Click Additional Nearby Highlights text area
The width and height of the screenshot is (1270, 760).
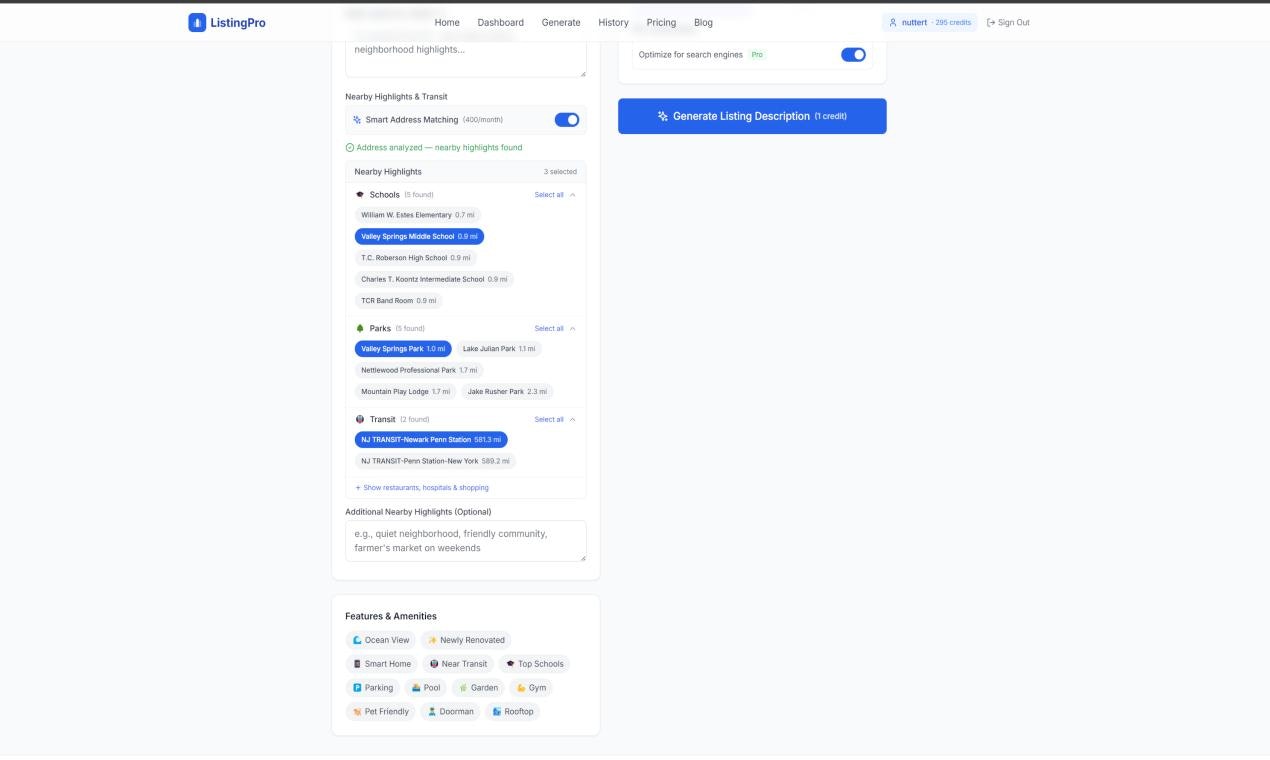point(466,541)
